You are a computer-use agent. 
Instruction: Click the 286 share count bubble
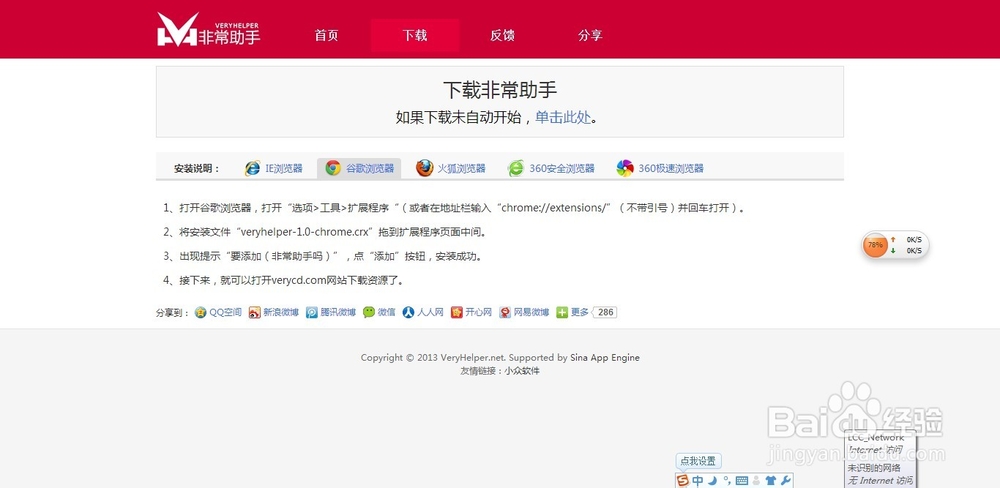(605, 313)
